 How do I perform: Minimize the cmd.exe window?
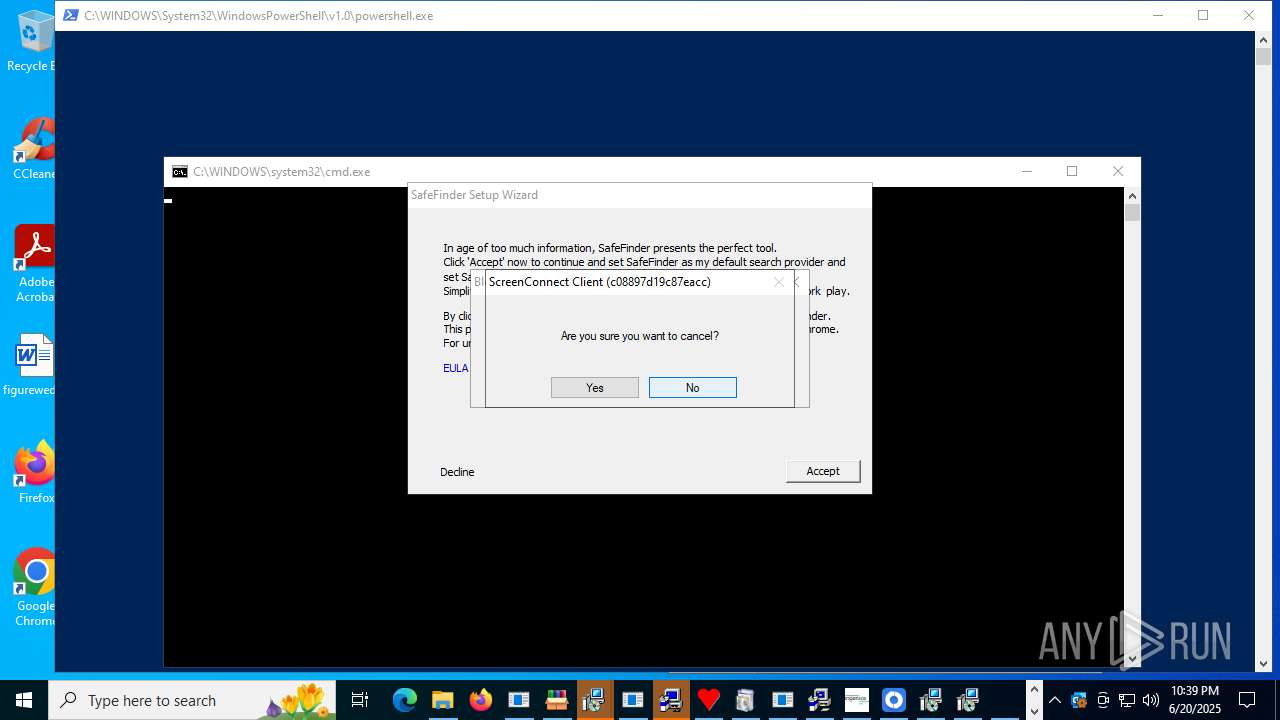tap(1026, 171)
